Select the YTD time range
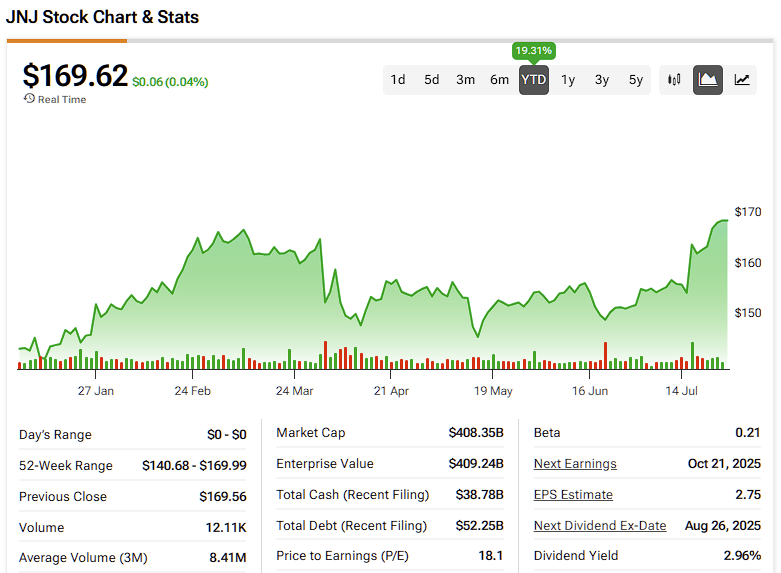The height and width of the screenshot is (573, 781). pos(534,80)
